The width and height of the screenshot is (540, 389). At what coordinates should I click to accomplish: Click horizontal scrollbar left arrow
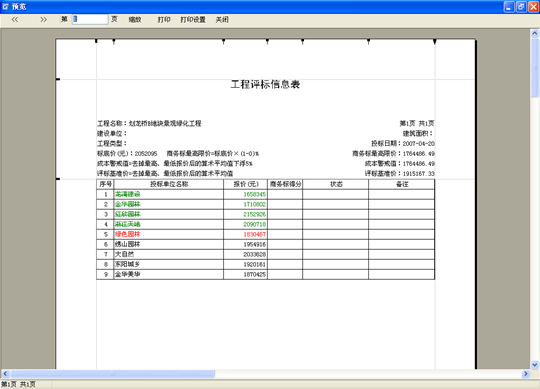point(5,374)
